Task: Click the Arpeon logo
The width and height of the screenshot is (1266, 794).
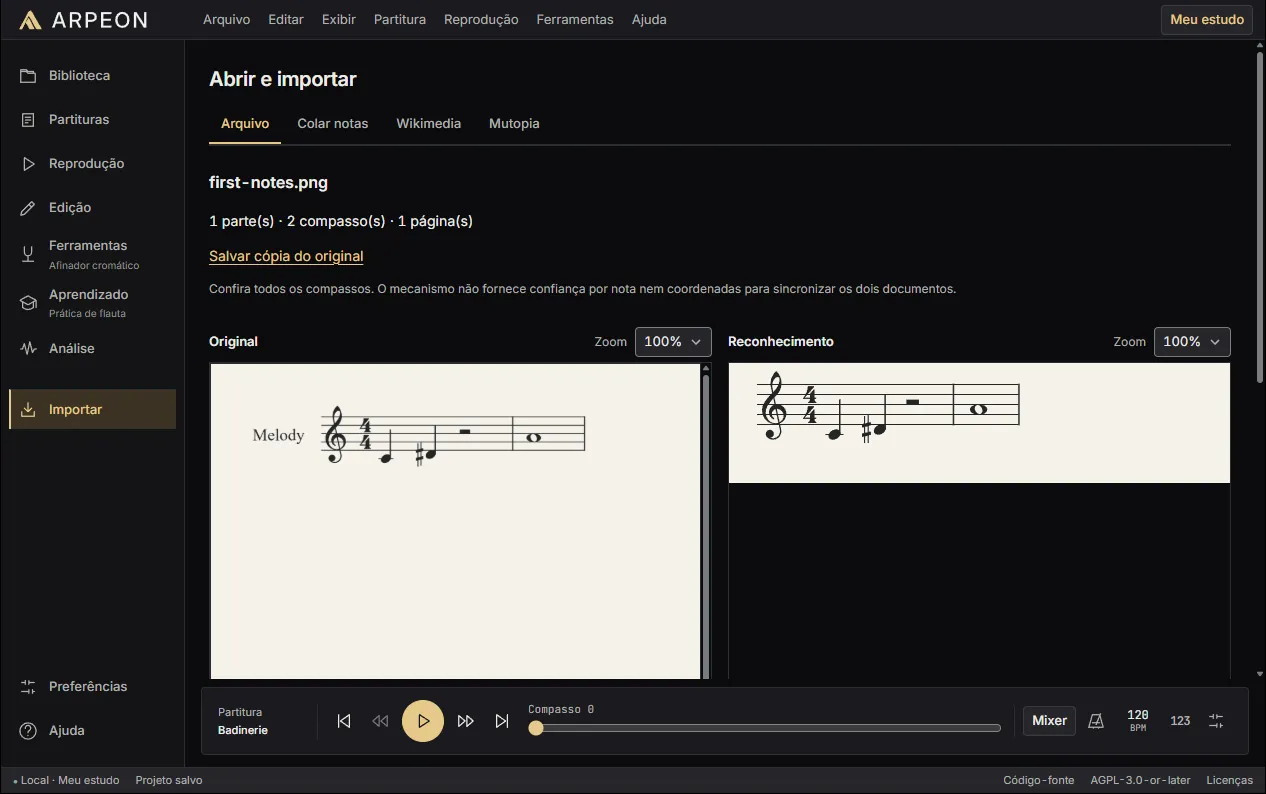Action: click(83, 20)
